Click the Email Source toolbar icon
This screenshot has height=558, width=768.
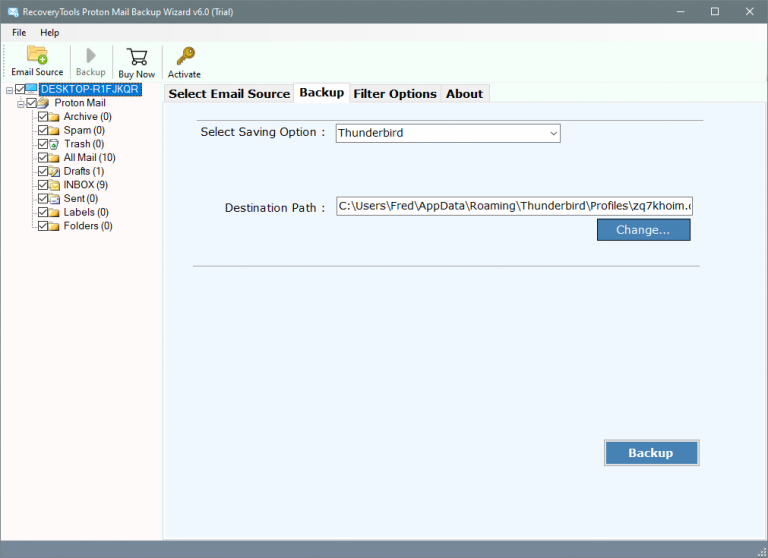click(37, 54)
